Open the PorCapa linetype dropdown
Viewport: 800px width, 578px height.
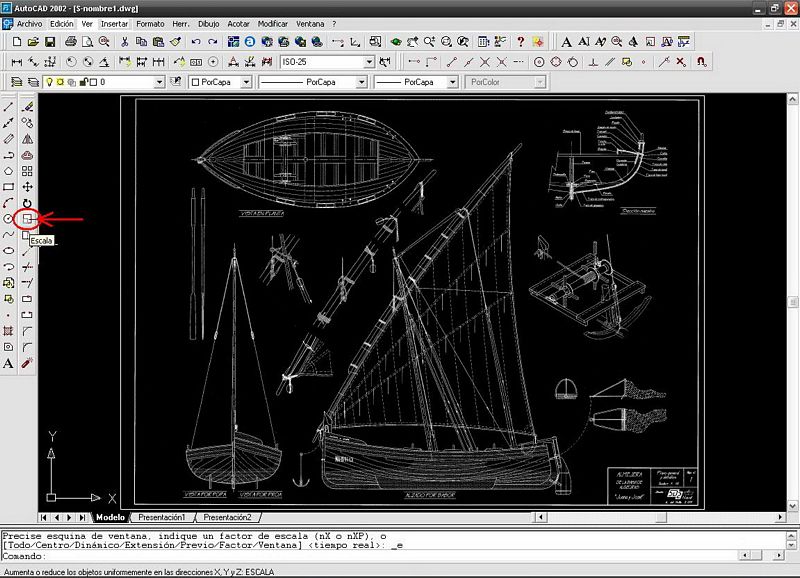[361, 82]
